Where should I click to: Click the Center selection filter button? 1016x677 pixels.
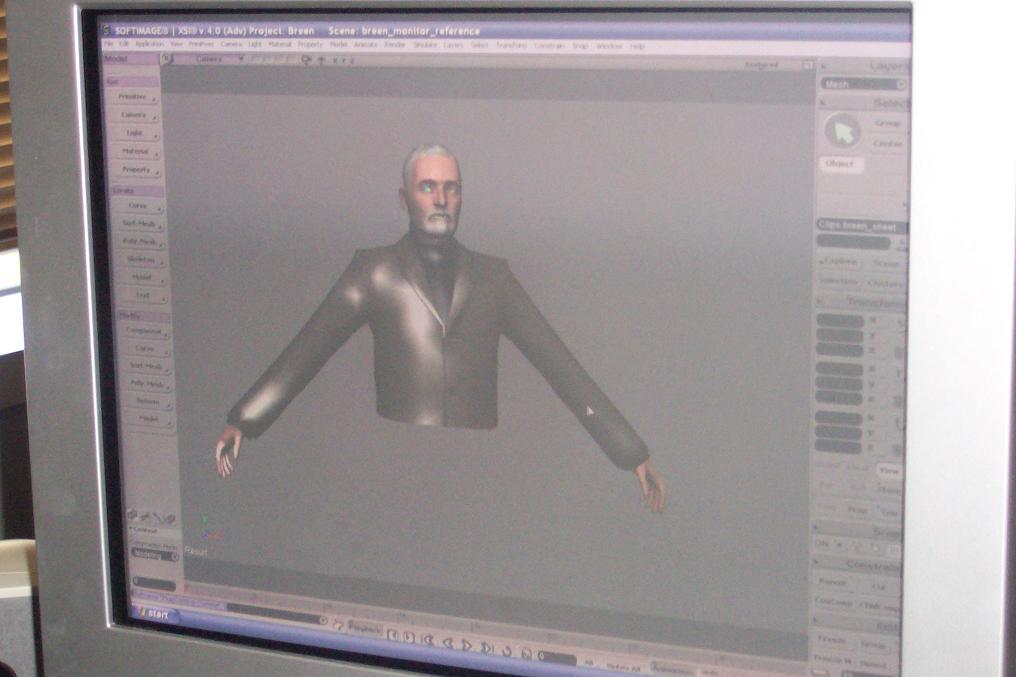tap(888, 143)
